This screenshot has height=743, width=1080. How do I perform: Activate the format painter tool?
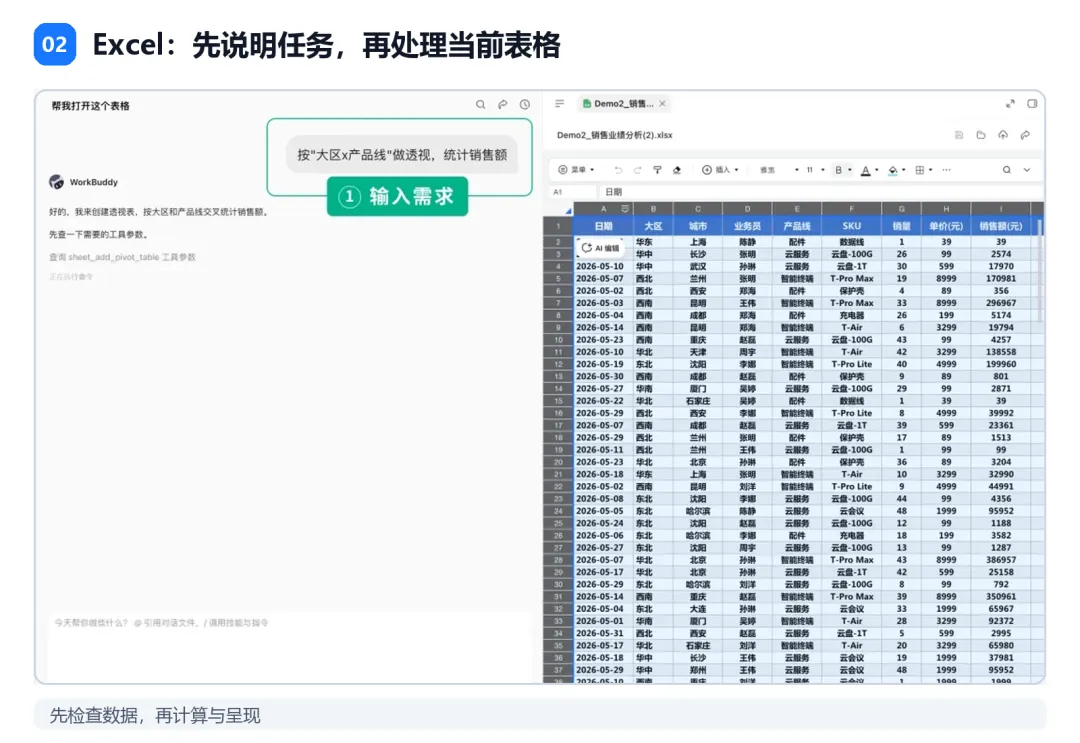coord(657,170)
